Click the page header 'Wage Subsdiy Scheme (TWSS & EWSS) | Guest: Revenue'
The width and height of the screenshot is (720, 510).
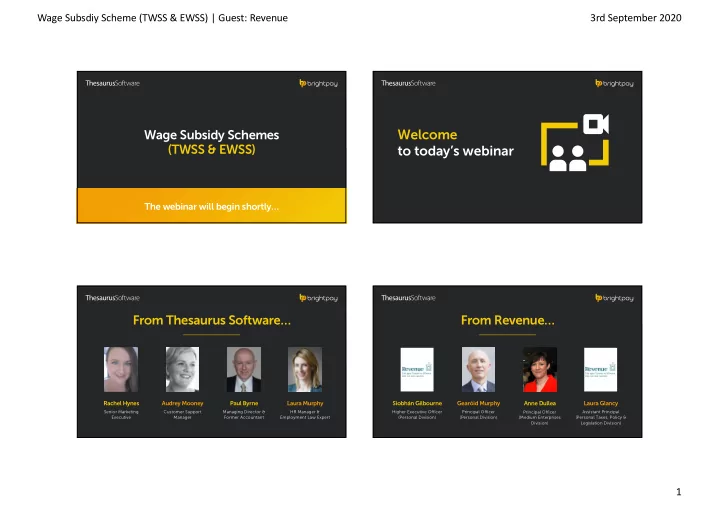point(163,18)
